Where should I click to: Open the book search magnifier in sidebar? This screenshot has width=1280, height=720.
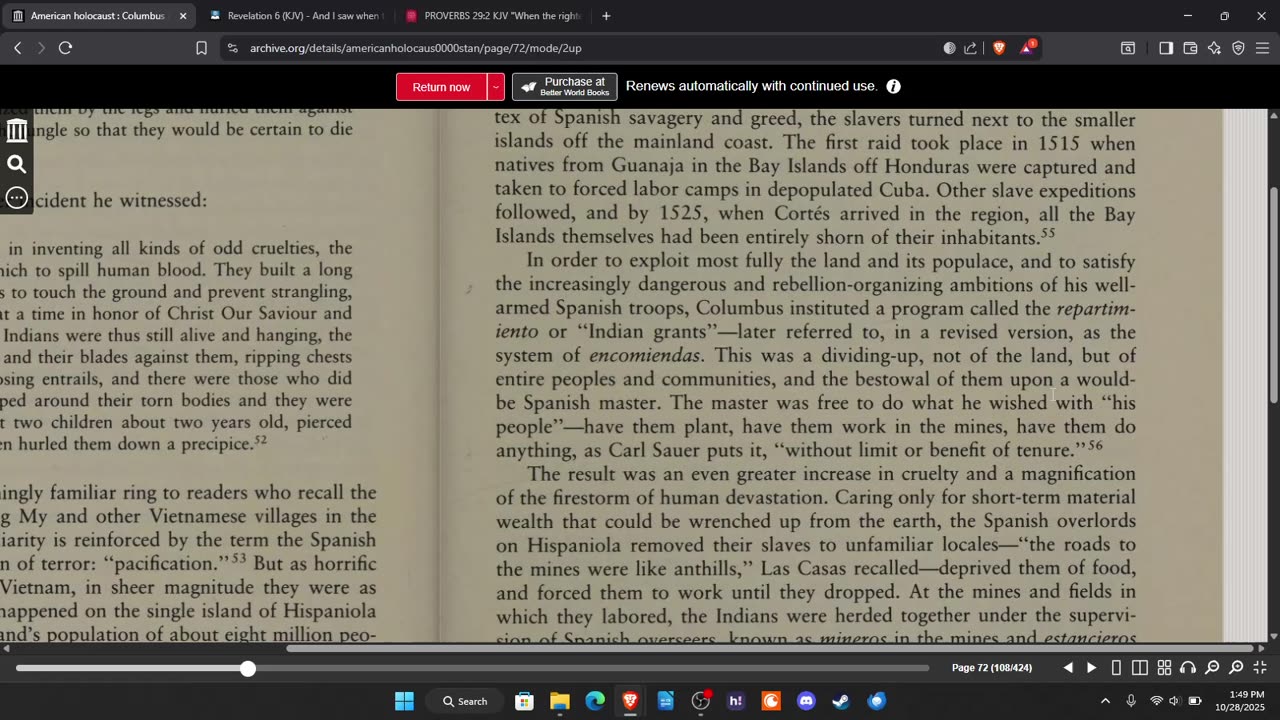coord(17,164)
